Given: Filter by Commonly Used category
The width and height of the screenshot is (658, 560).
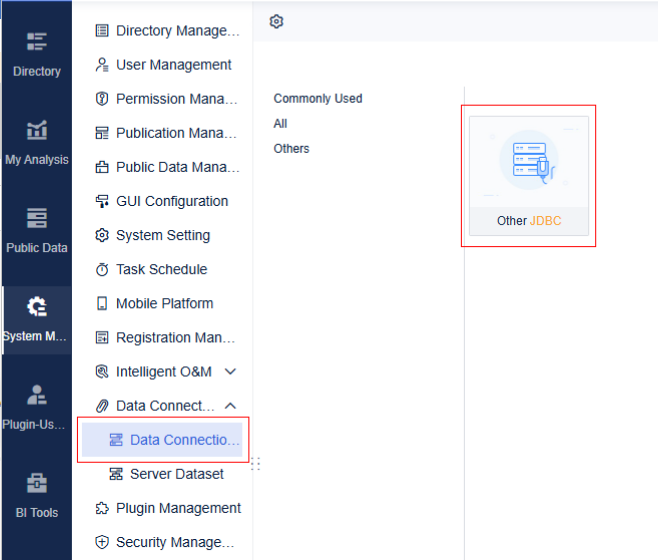Looking at the screenshot, I should (318, 99).
